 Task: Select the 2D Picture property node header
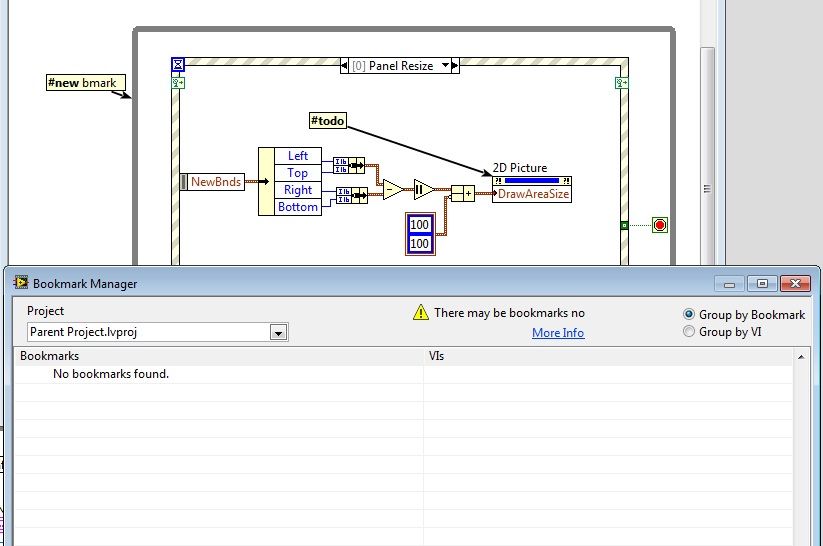[x=532, y=181]
